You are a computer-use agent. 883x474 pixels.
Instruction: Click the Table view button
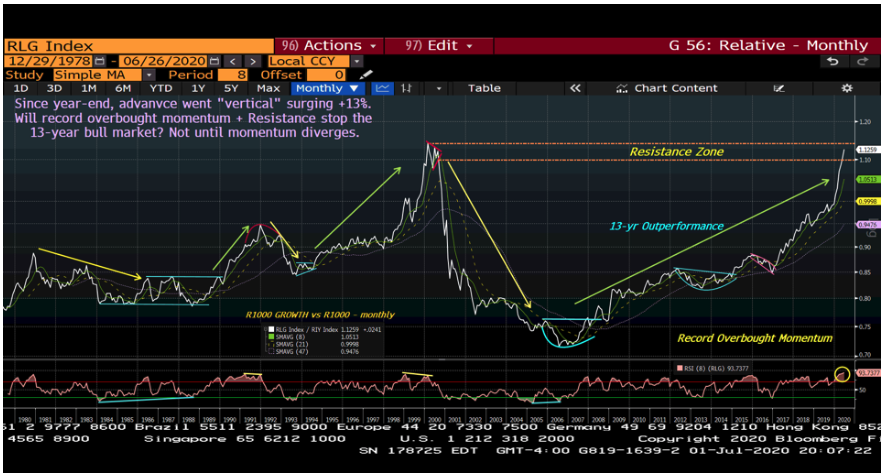pos(484,88)
